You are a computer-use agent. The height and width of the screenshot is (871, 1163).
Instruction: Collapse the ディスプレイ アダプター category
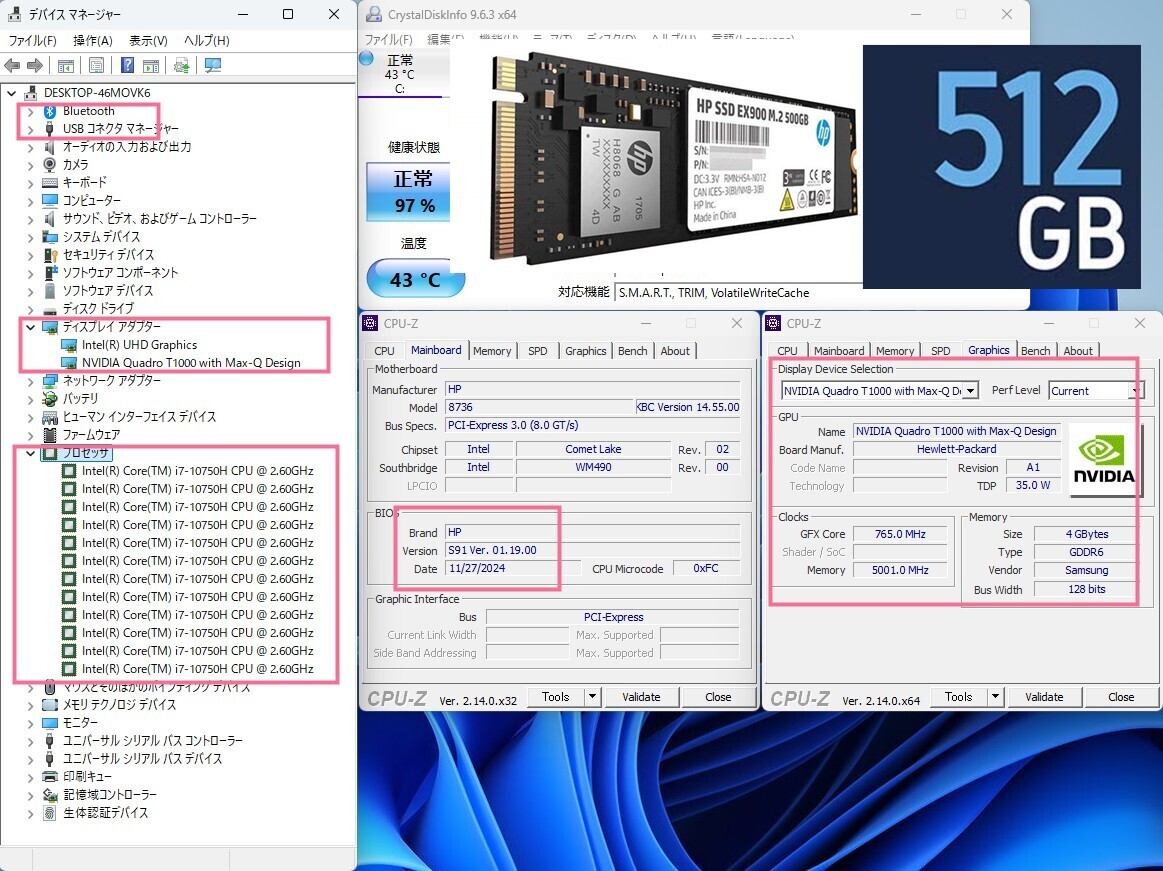(x=30, y=327)
